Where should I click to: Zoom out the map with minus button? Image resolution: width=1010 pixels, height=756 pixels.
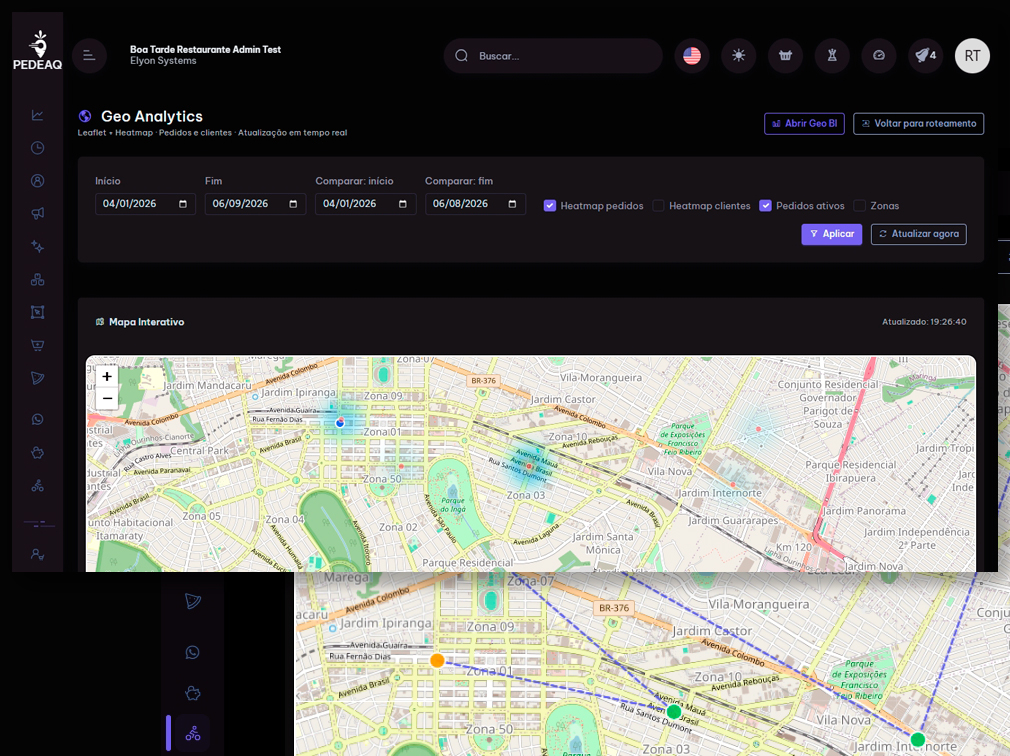[x=107, y=398]
